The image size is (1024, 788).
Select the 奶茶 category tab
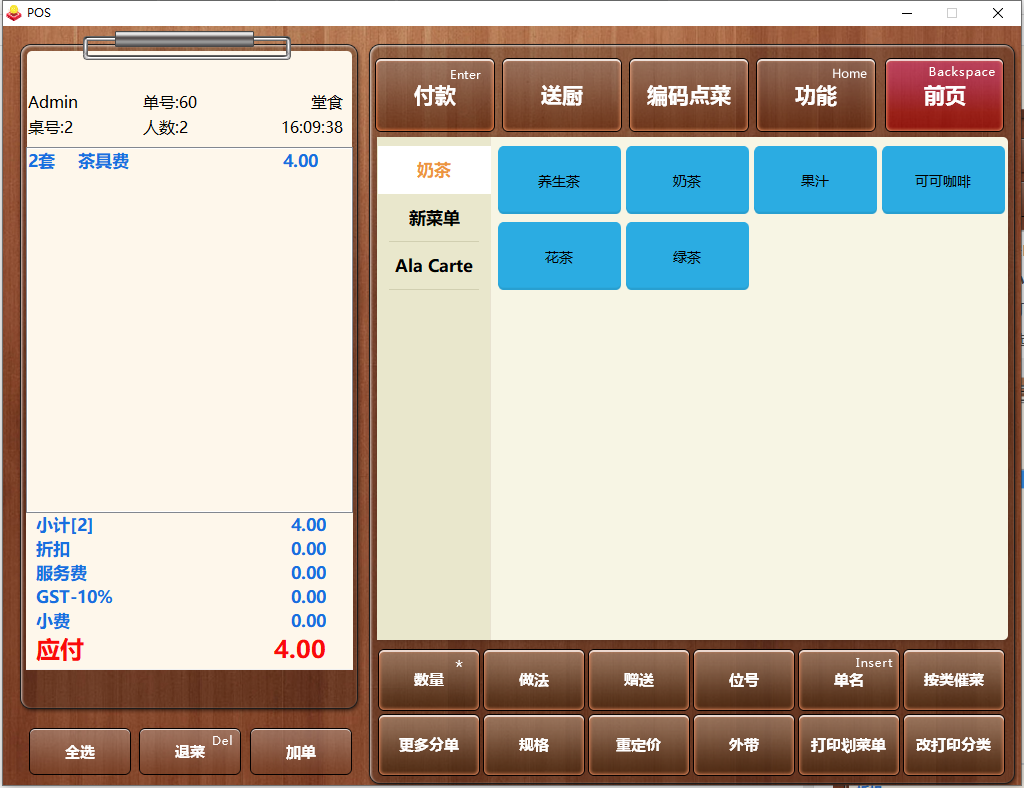[x=434, y=170]
